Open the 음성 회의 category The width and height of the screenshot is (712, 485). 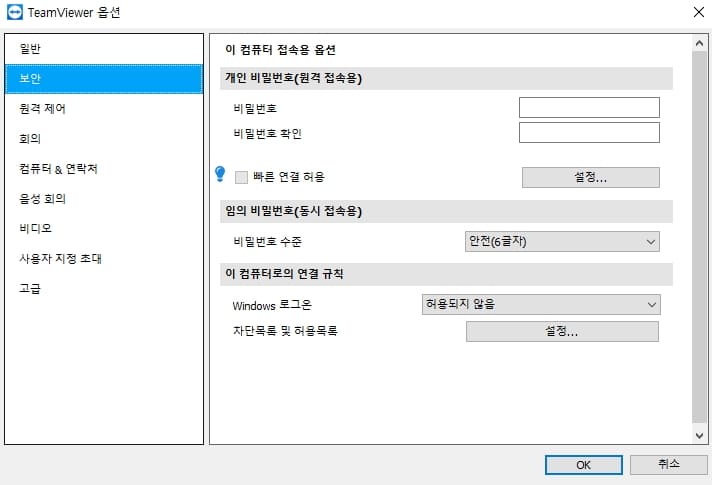tap(104, 198)
